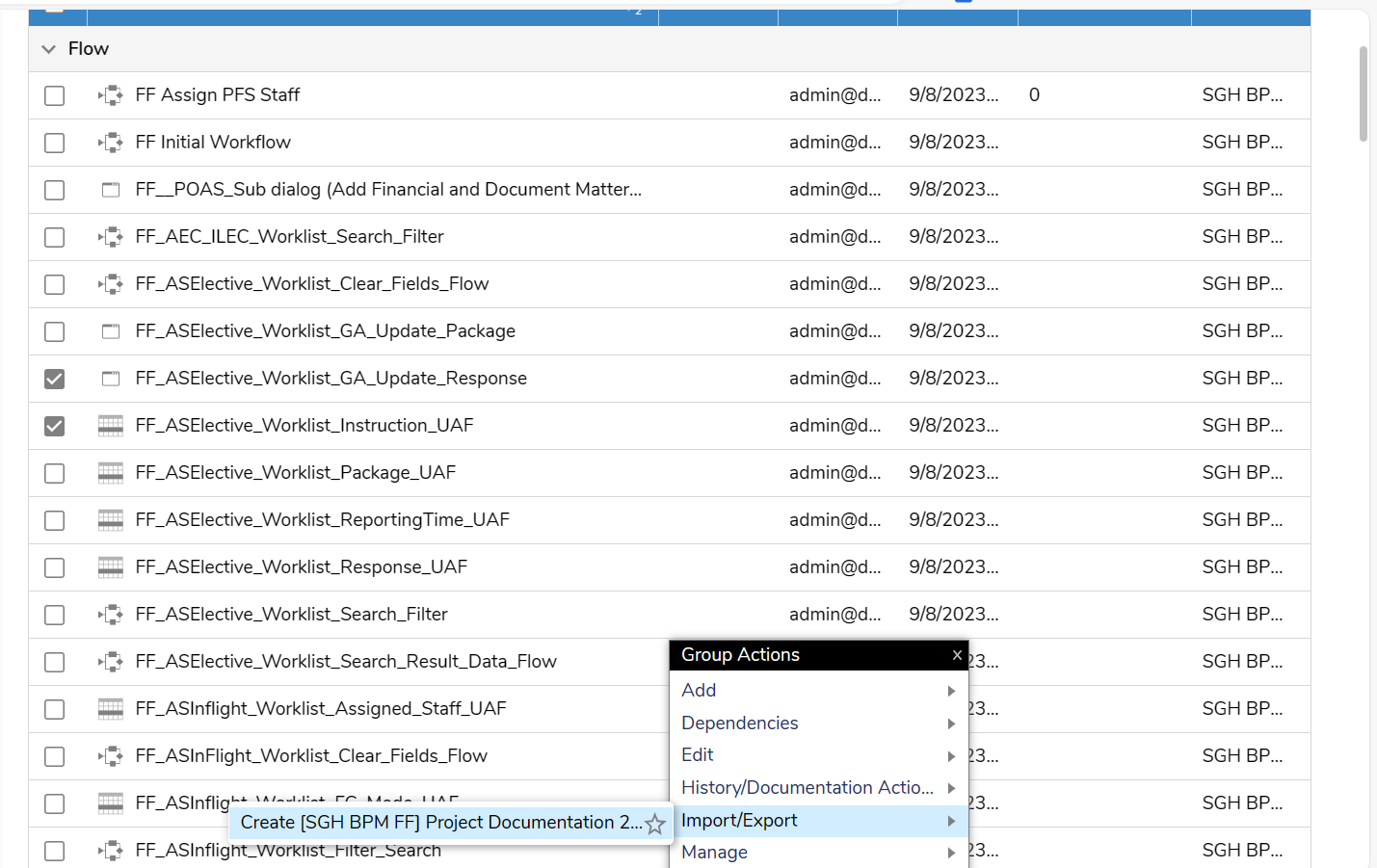Expand the Import/Export submenu arrow

click(x=951, y=821)
